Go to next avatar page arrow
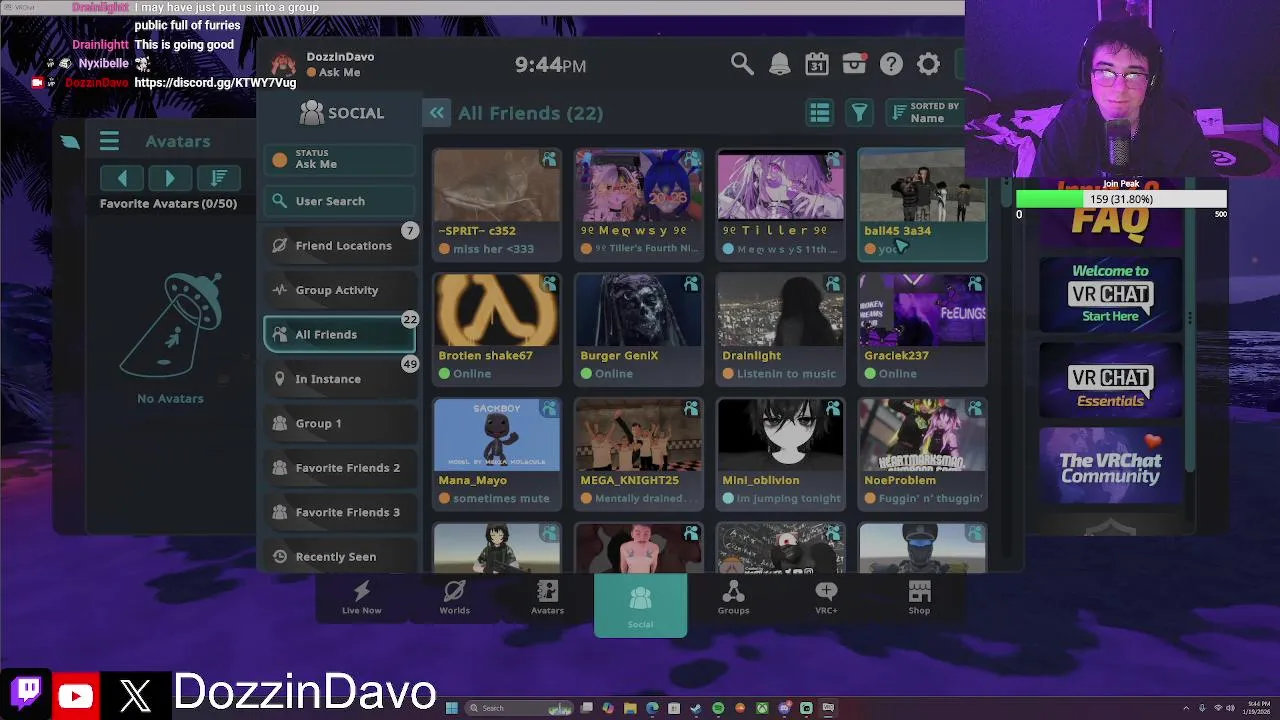Viewport: 1280px width, 720px height. [x=170, y=178]
